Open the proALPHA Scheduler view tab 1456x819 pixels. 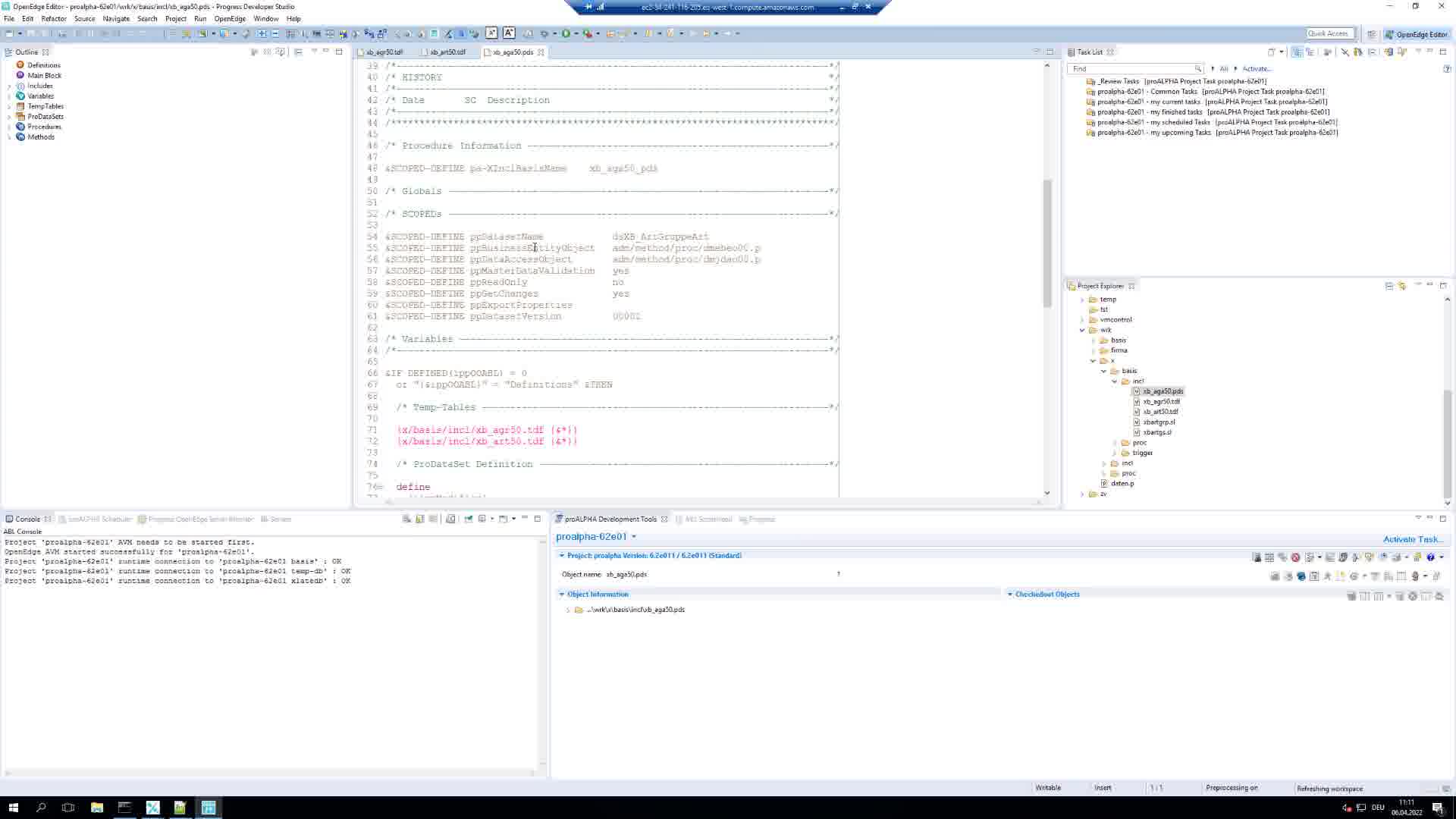[96, 519]
